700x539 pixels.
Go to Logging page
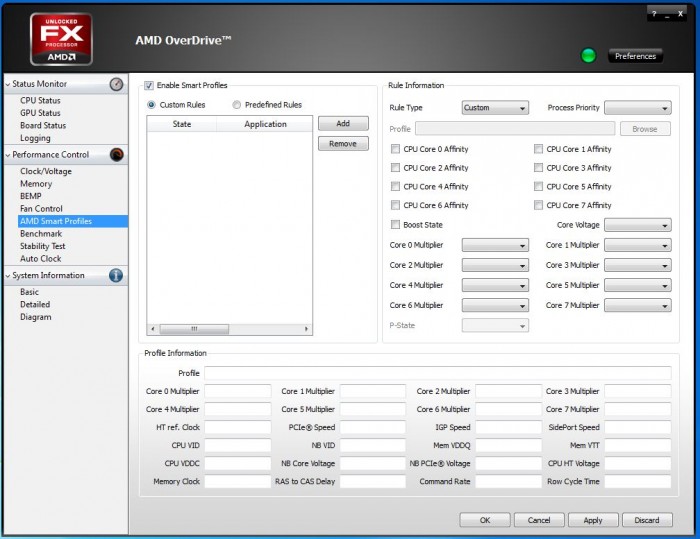coord(35,138)
